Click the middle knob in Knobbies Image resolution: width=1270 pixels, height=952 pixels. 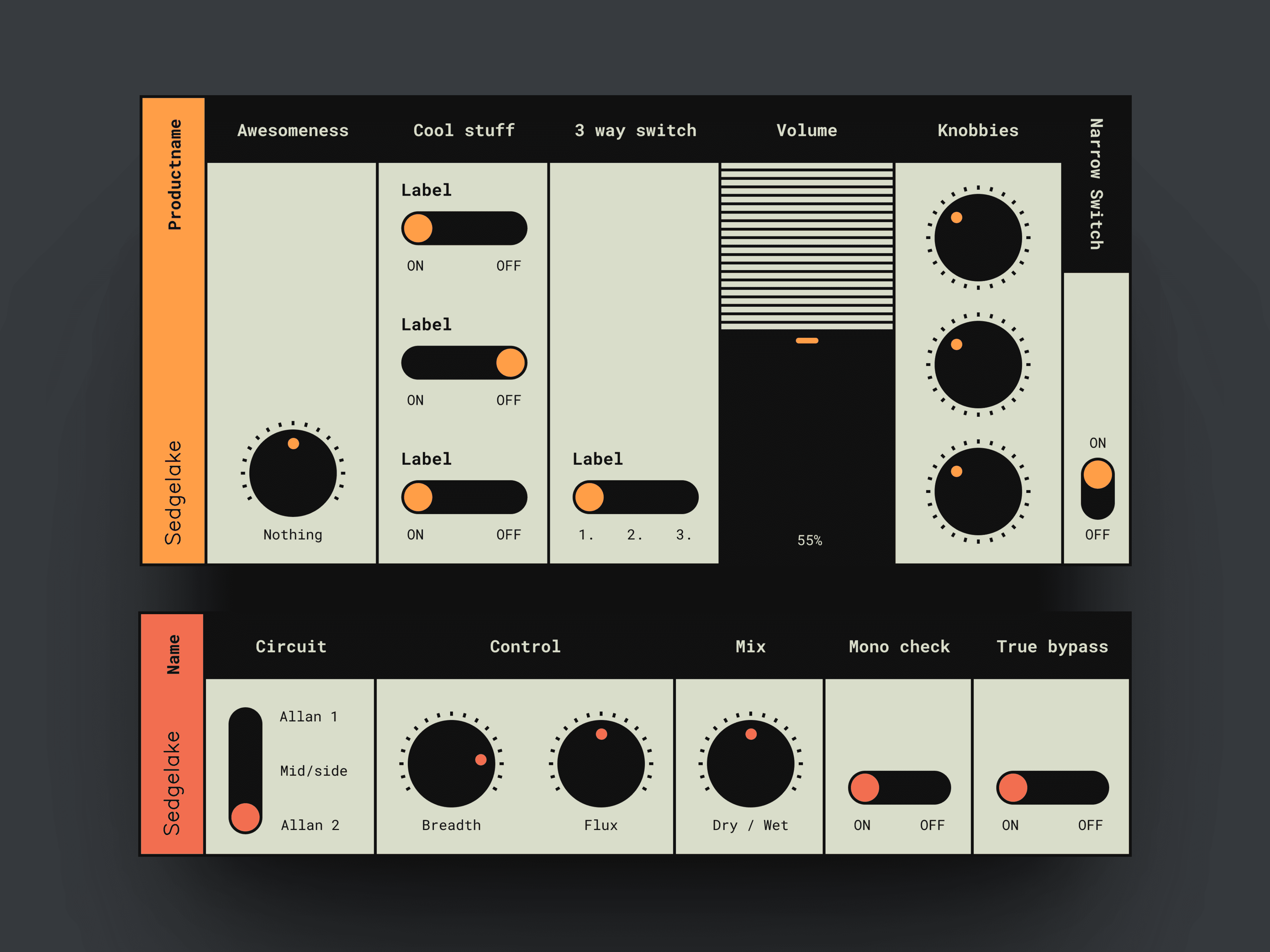[978, 364]
